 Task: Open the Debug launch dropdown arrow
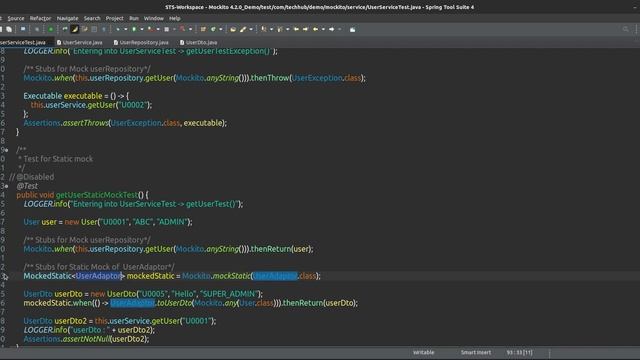125,29
